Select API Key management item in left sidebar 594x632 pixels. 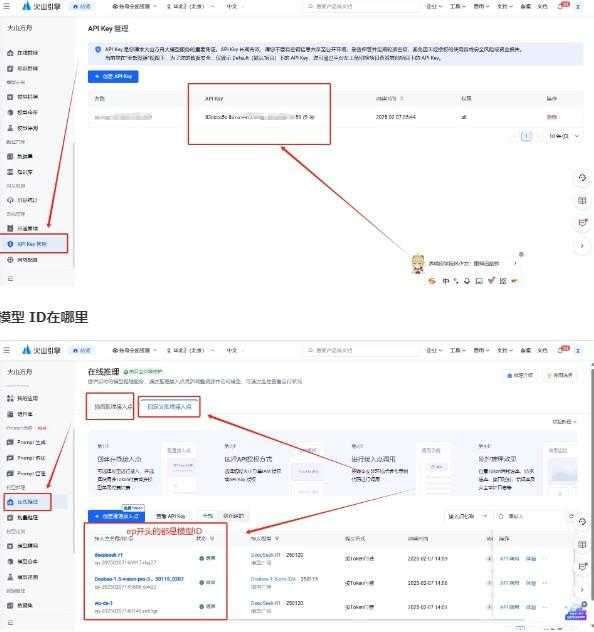click(33, 244)
